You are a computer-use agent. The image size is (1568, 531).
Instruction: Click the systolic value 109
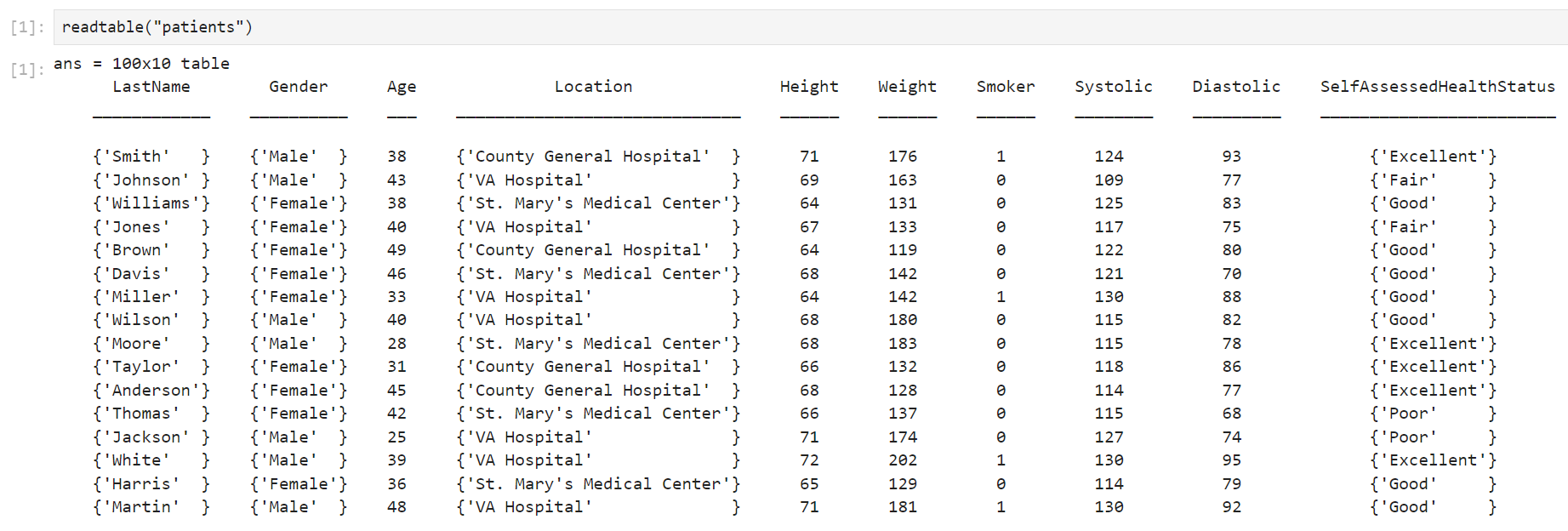(1109, 180)
